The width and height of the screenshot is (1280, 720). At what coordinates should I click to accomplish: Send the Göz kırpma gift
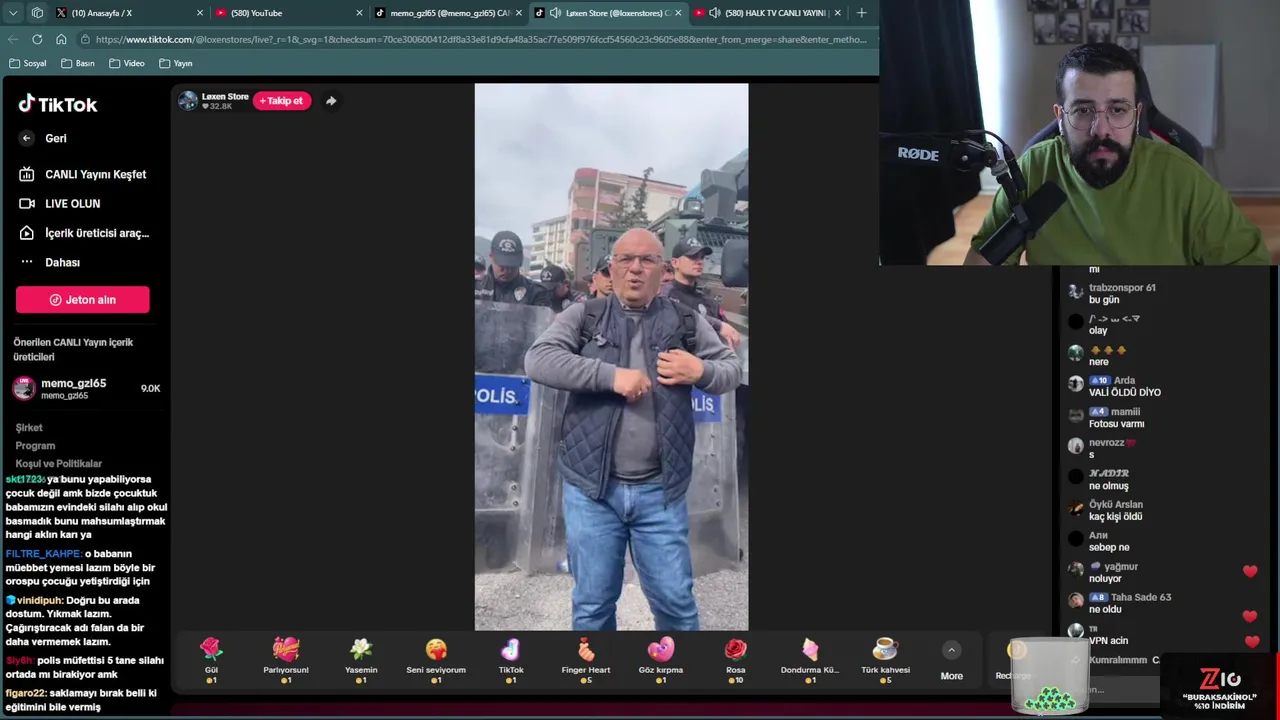[x=661, y=659]
